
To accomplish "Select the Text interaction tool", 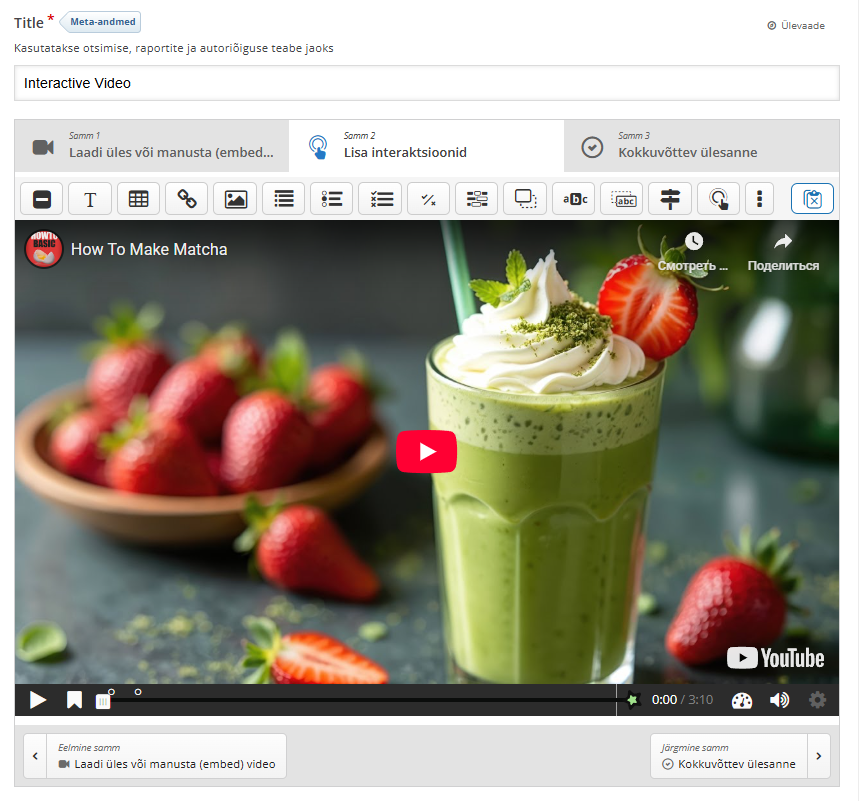I will [90, 199].
